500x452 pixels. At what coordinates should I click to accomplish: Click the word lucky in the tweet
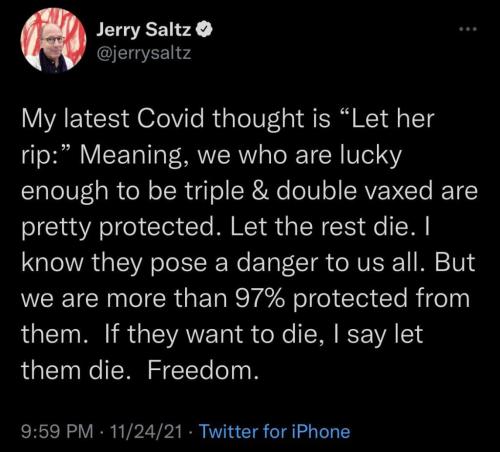tap(371, 155)
